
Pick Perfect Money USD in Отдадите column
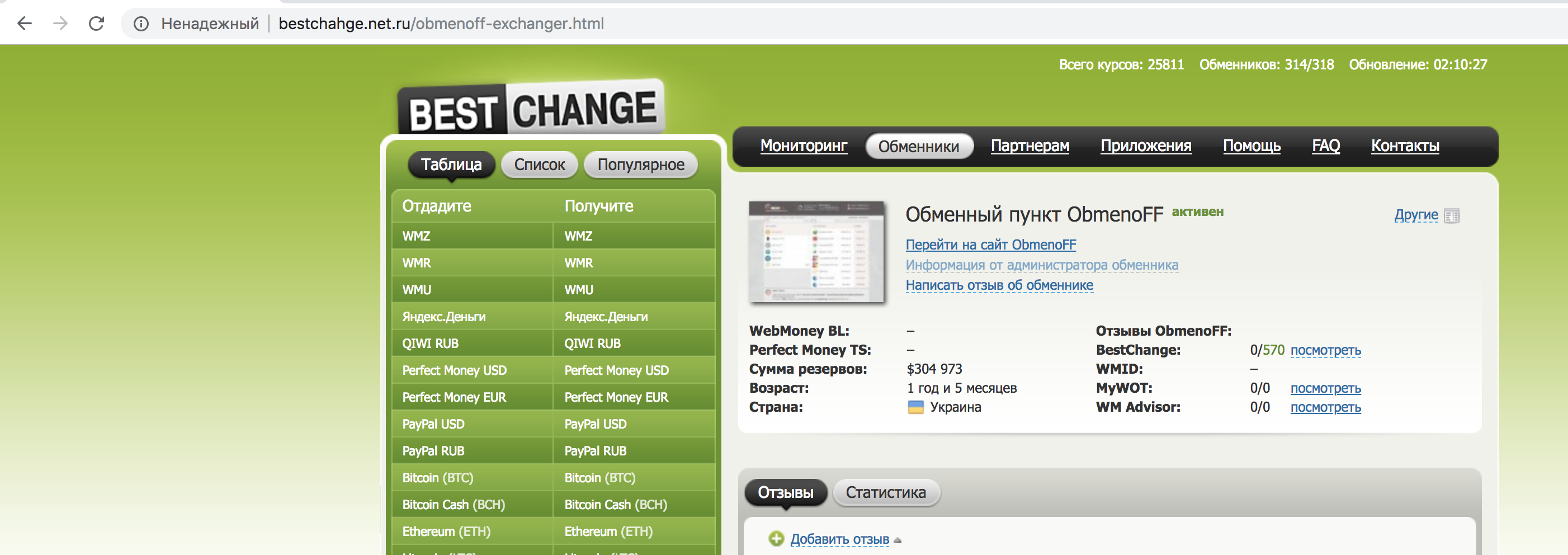pos(473,370)
